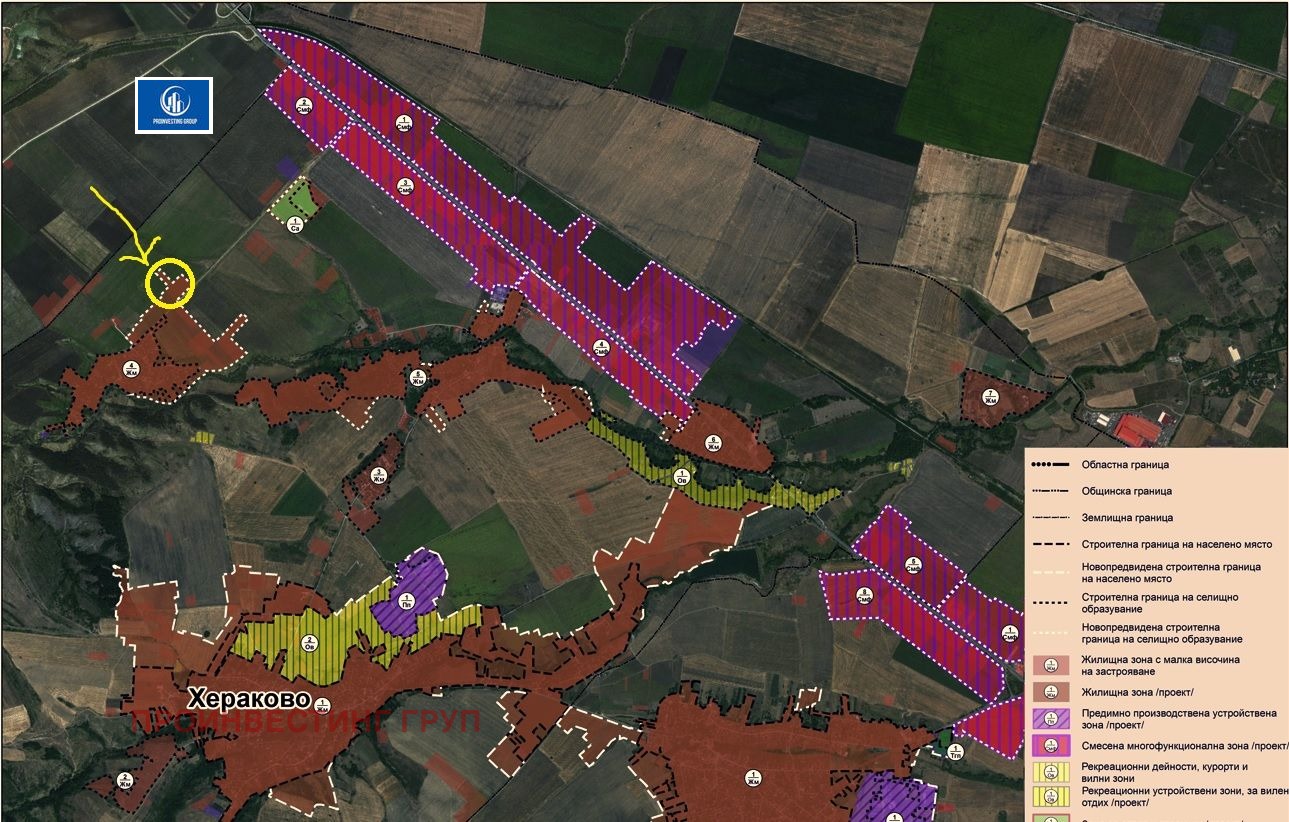The image size is (1289, 822).
Task: Select the 6 Жм zone marker
Action: click(713, 442)
